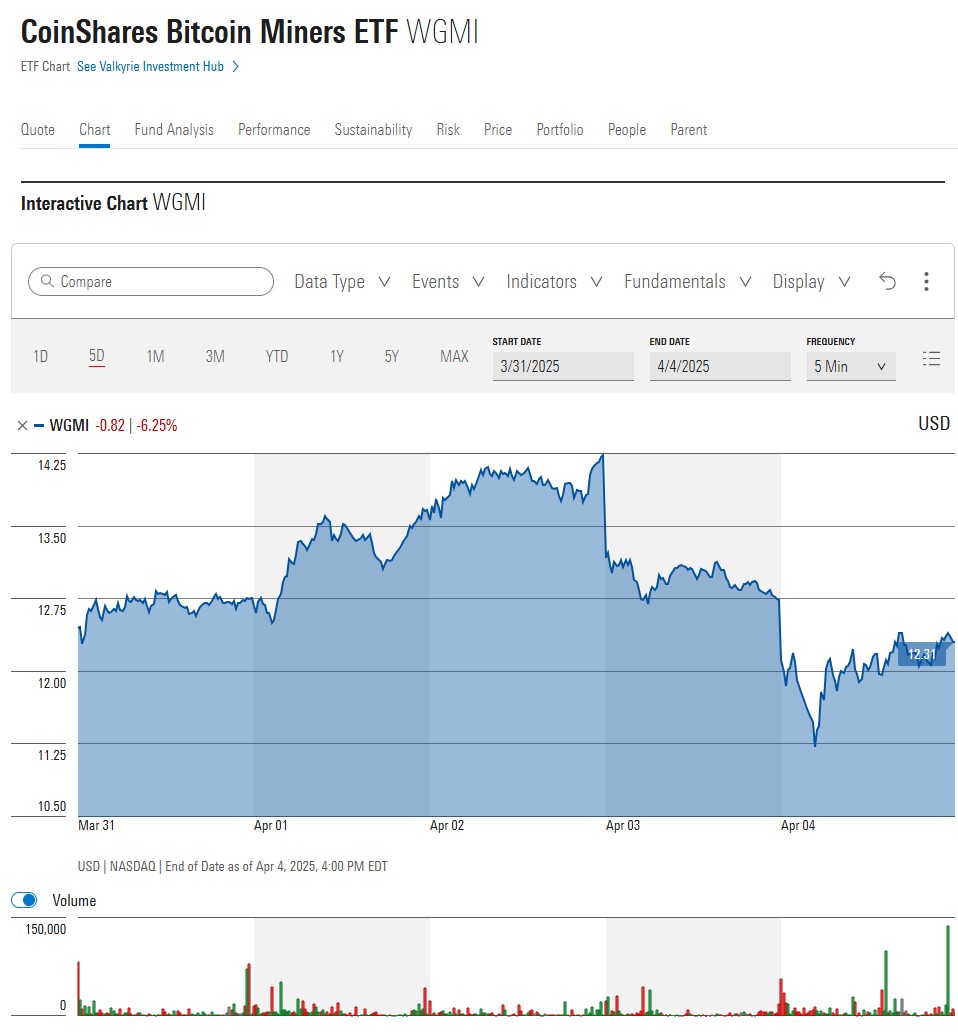This screenshot has height=1033, width=958.
Task: Click the Frequency dropdown arrow icon
Action: pyautogui.click(x=883, y=366)
